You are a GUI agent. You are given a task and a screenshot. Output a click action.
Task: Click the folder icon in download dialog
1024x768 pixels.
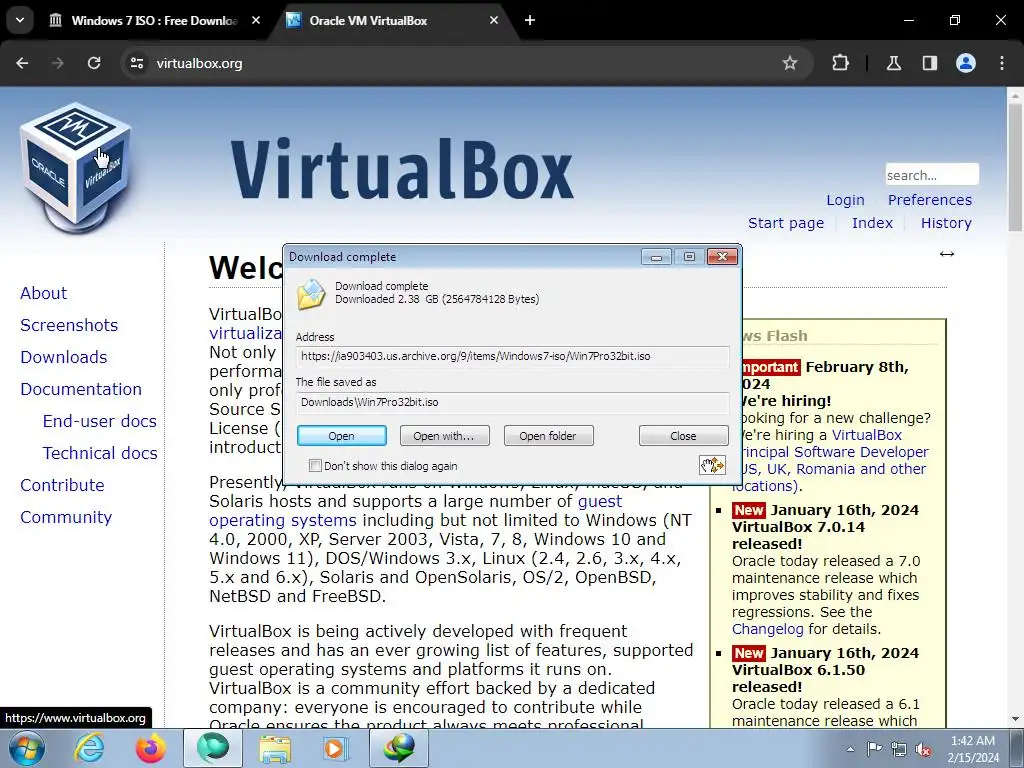point(312,294)
